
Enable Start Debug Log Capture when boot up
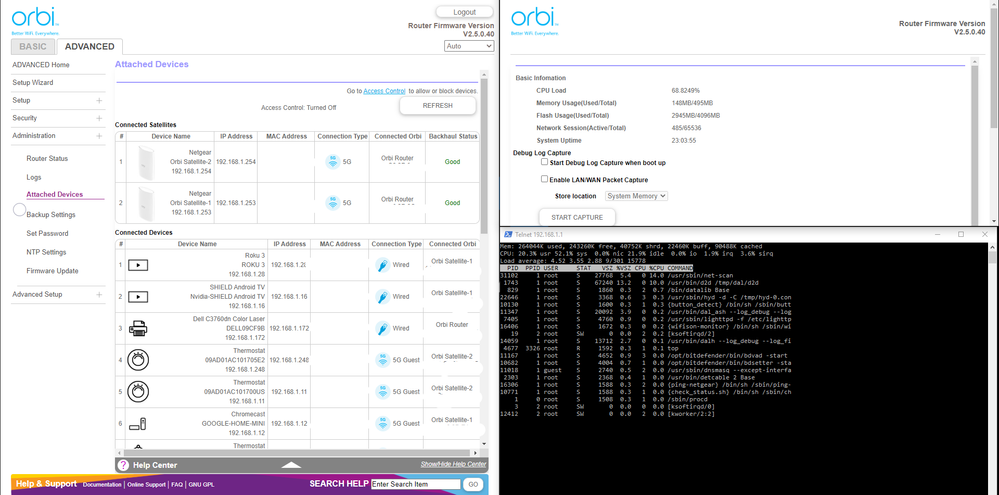click(x=544, y=162)
